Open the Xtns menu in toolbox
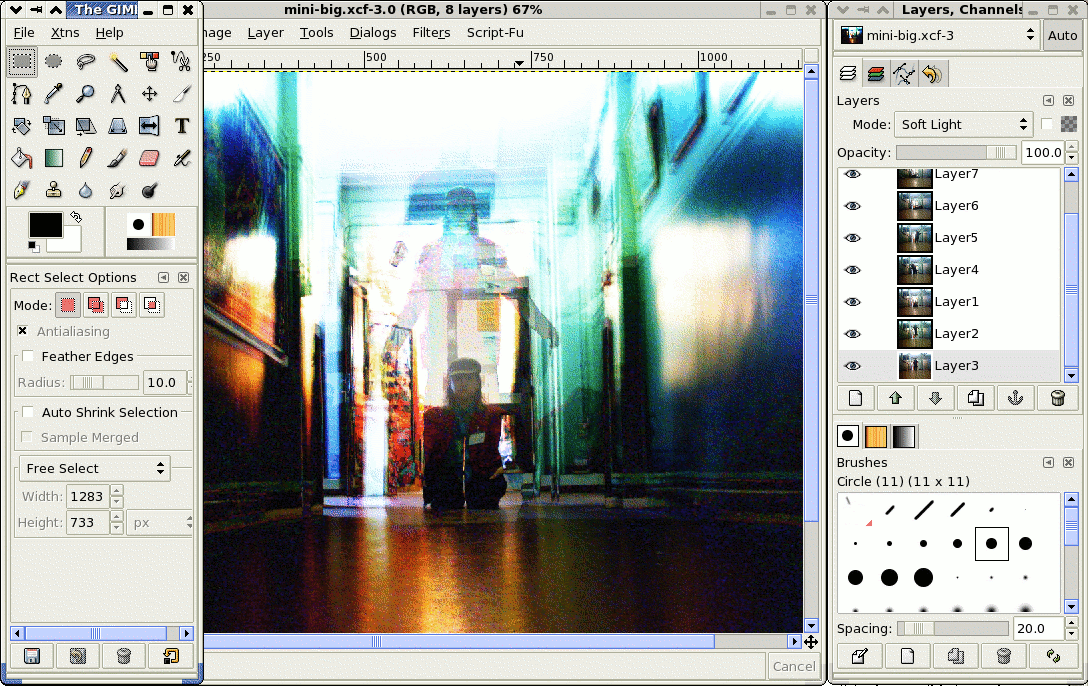 (x=65, y=33)
